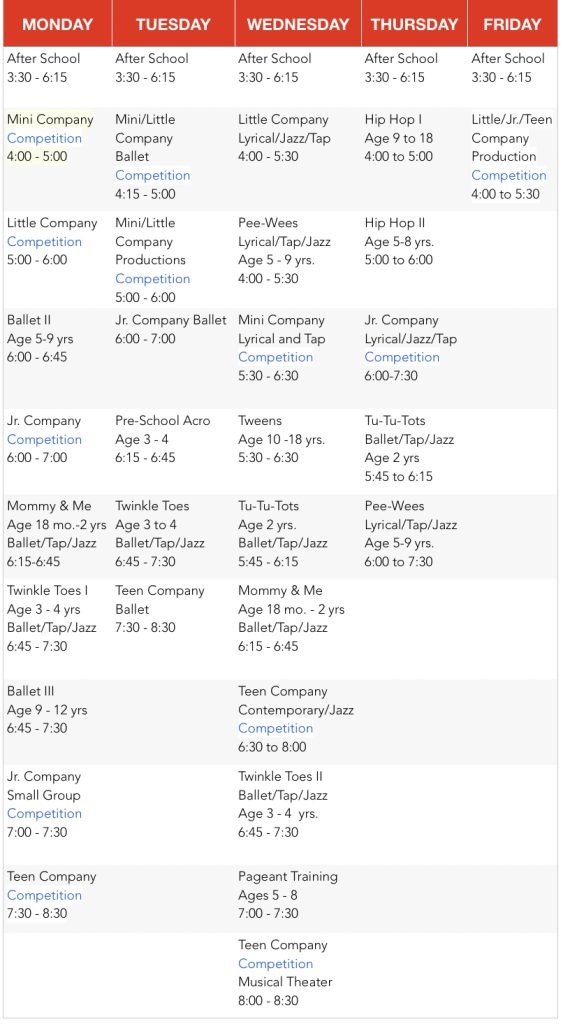This screenshot has height=1024, width=563.
Task: Open Competition link for Jr. Company Small Group
Action: [x=44, y=814]
